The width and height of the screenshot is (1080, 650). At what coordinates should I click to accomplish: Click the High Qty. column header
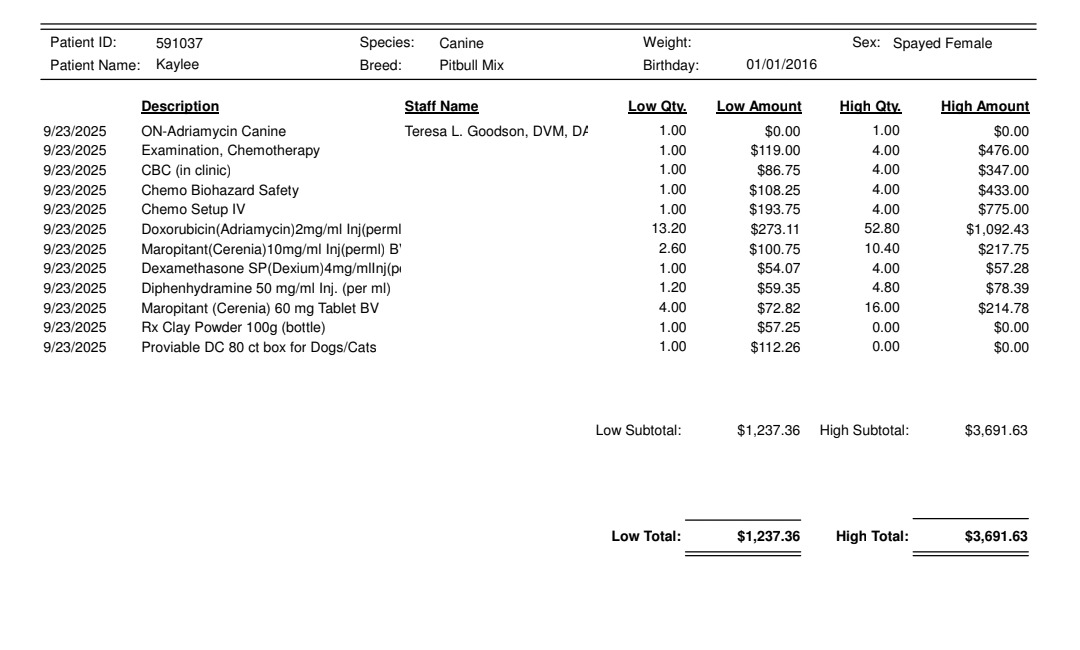tap(870, 107)
